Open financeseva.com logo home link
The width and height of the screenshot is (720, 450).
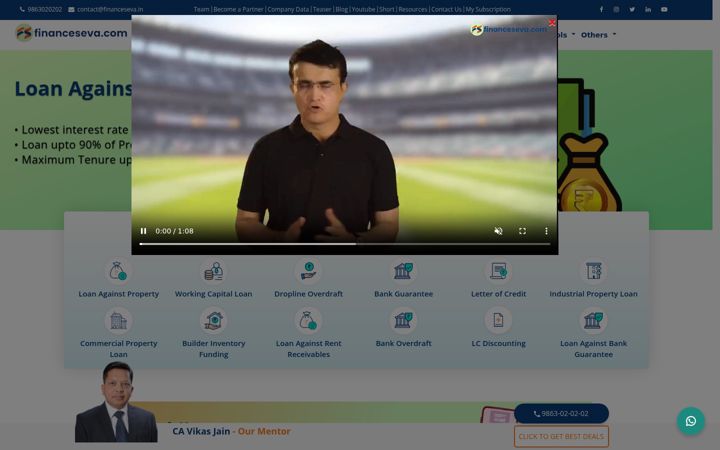pyautogui.click(x=72, y=33)
